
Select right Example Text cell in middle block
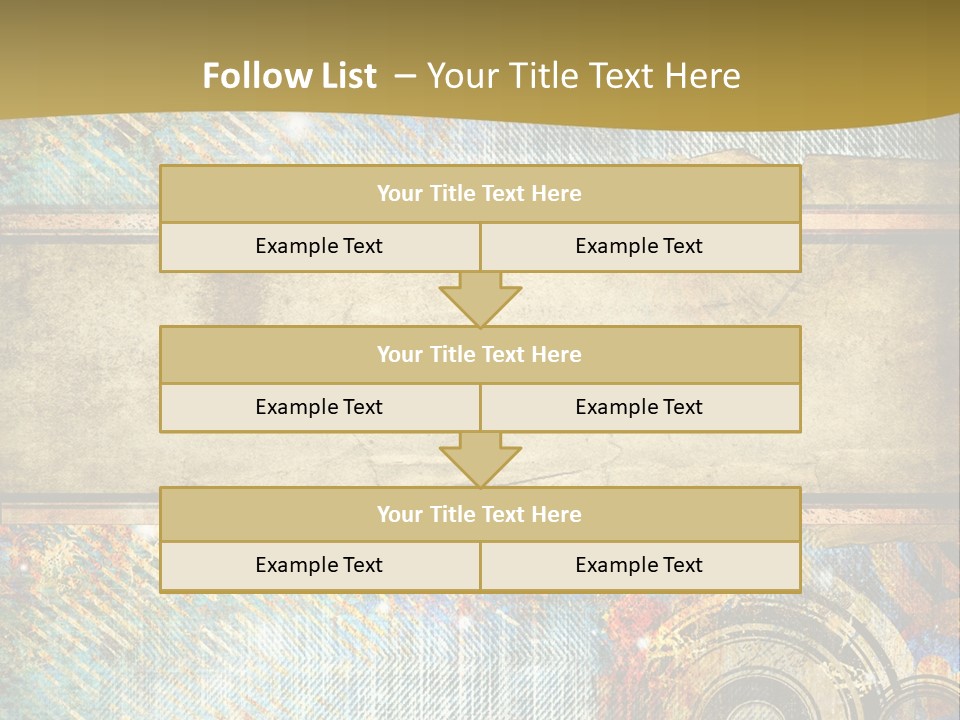(x=639, y=407)
